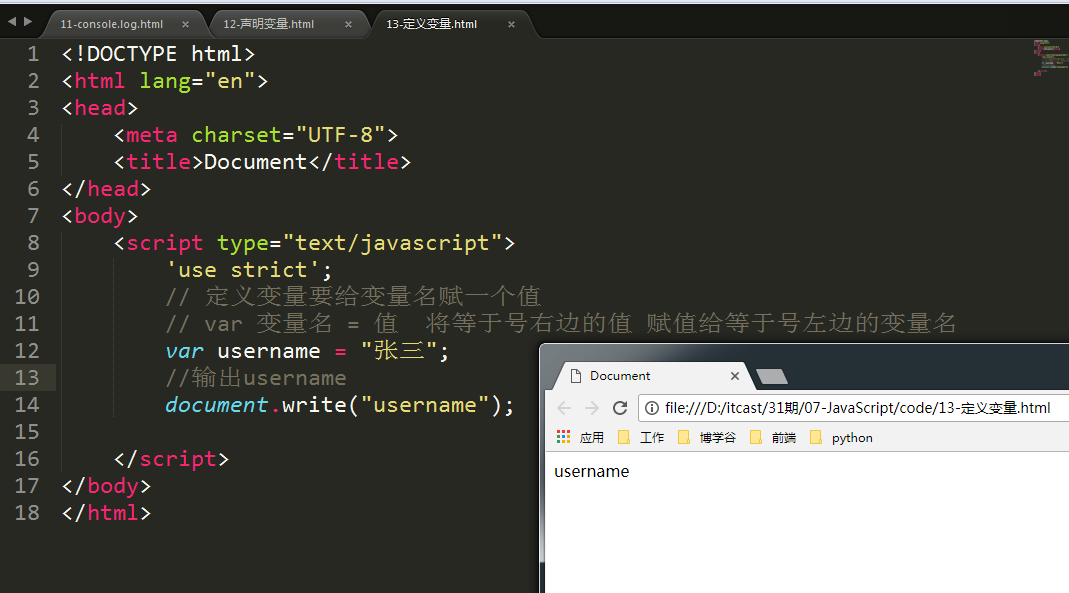Image resolution: width=1069 pixels, height=593 pixels.
Task: Go back using Chrome's back arrow
Action: [x=564, y=408]
